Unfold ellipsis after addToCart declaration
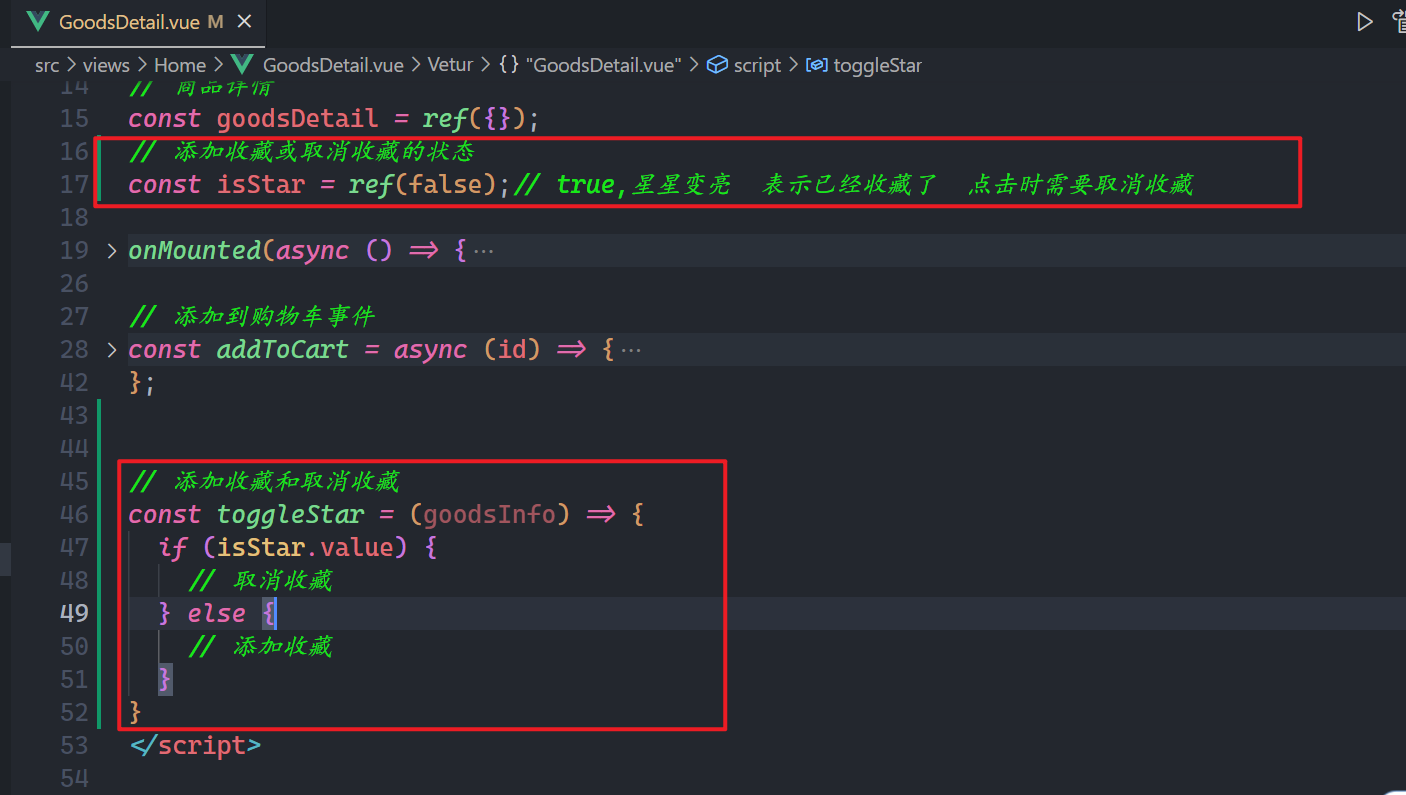This screenshot has height=795, width=1406. 630,350
